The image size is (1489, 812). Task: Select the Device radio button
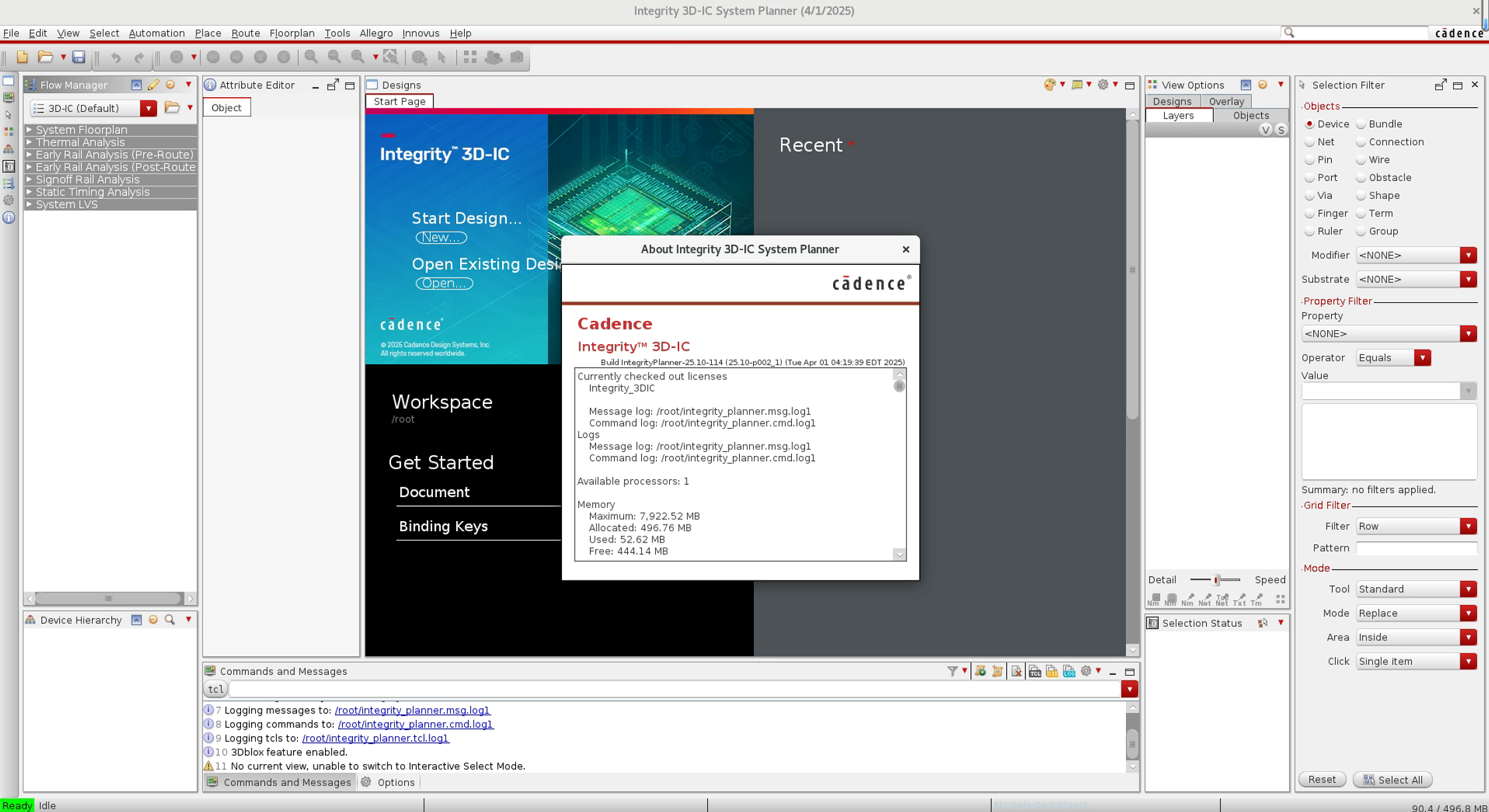pos(1310,124)
